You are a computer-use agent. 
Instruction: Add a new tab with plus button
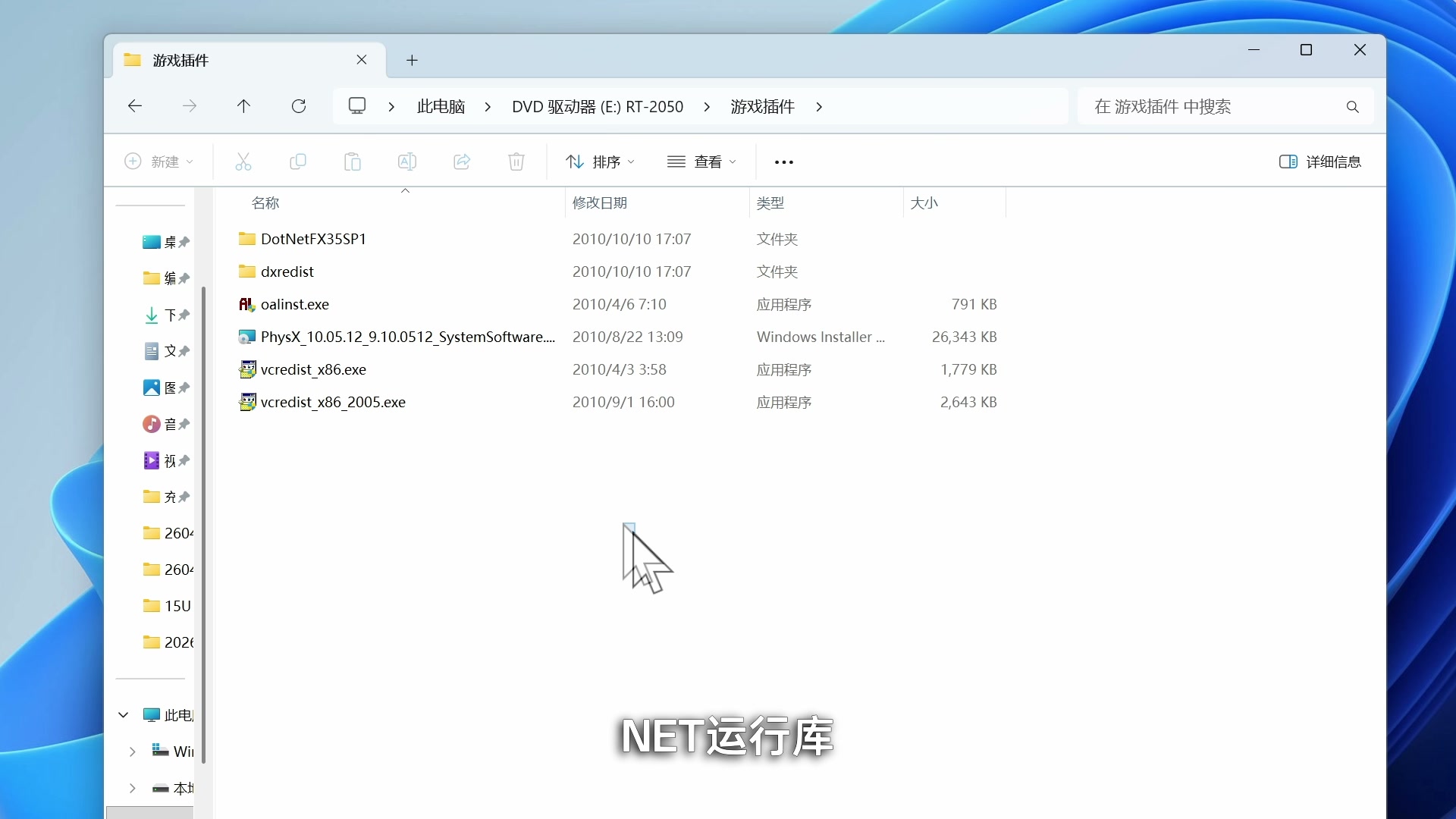coord(412,60)
